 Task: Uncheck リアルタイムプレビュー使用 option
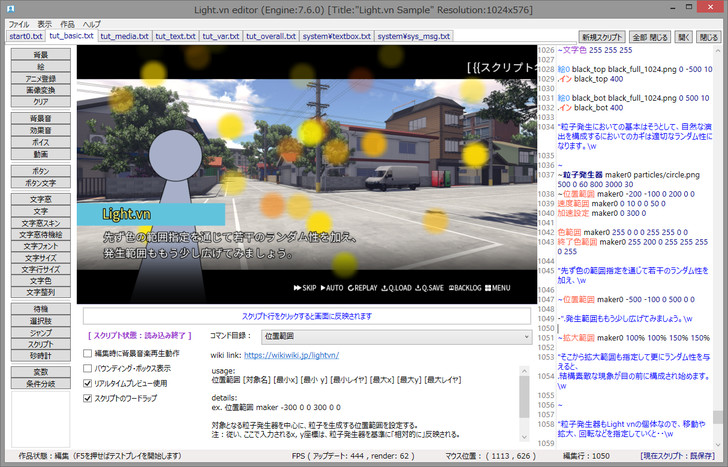88,383
